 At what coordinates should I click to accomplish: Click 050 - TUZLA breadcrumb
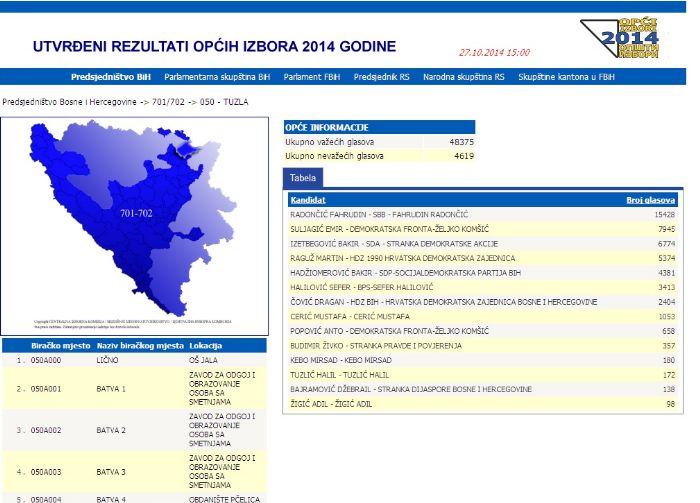(x=224, y=102)
